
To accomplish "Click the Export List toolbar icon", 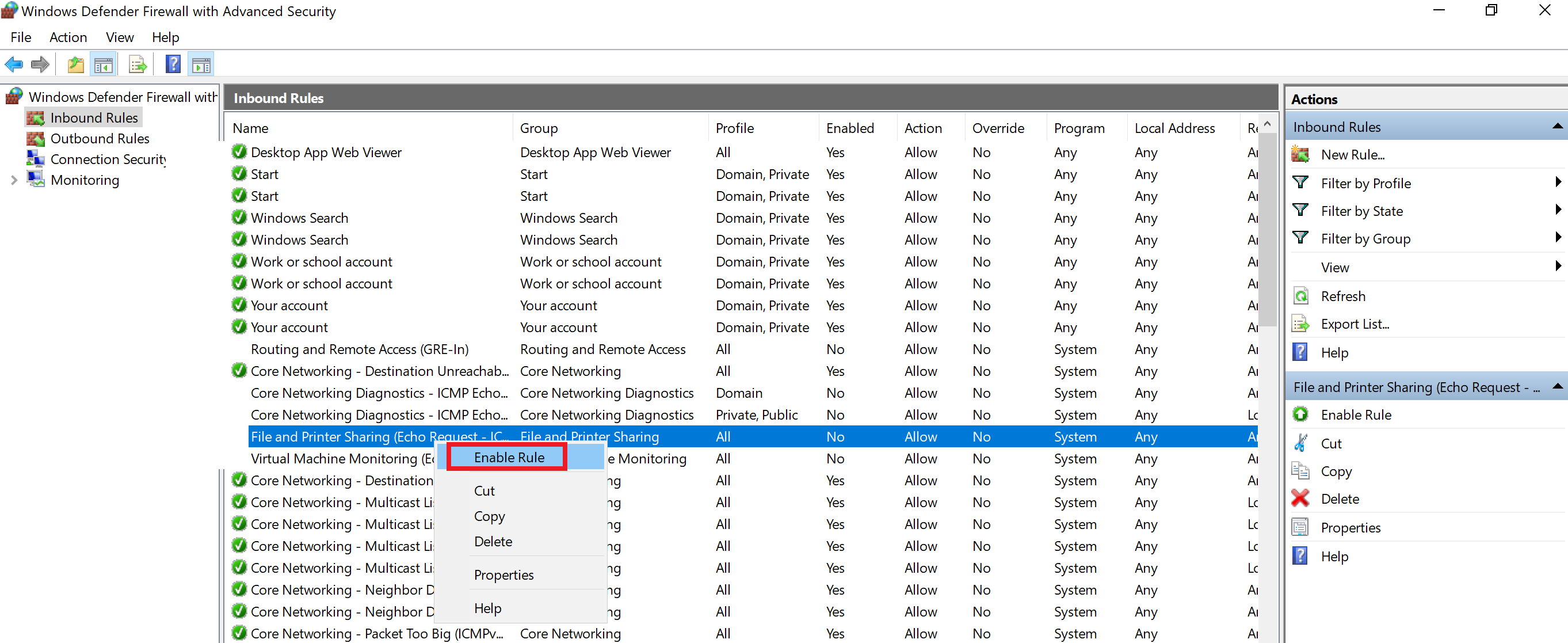I will [138, 64].
